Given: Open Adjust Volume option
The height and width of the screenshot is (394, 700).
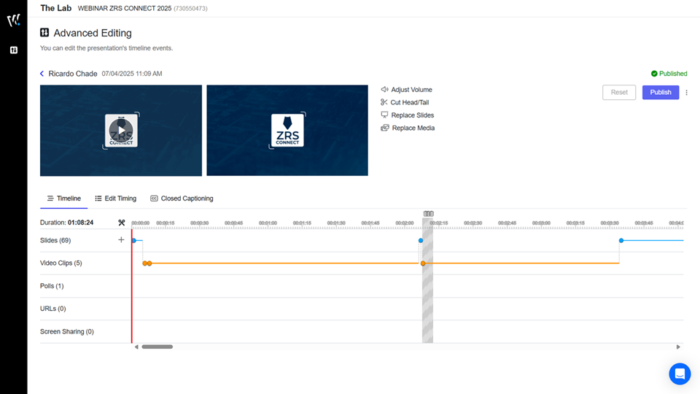Looking at the screenshot, I should 406,90.
